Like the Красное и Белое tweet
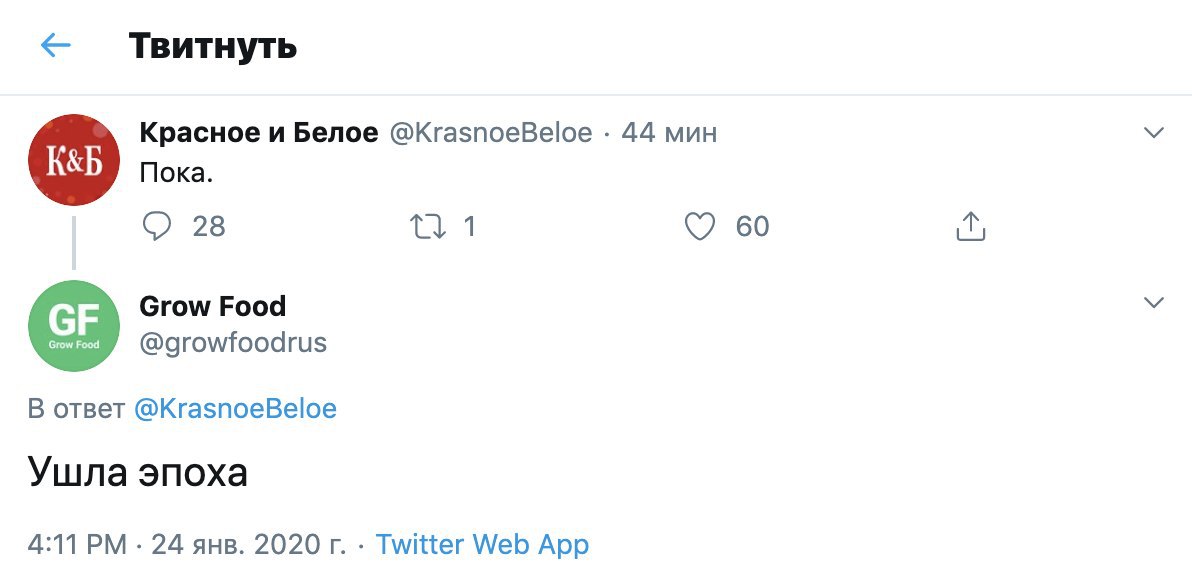 tap(699, 226)
